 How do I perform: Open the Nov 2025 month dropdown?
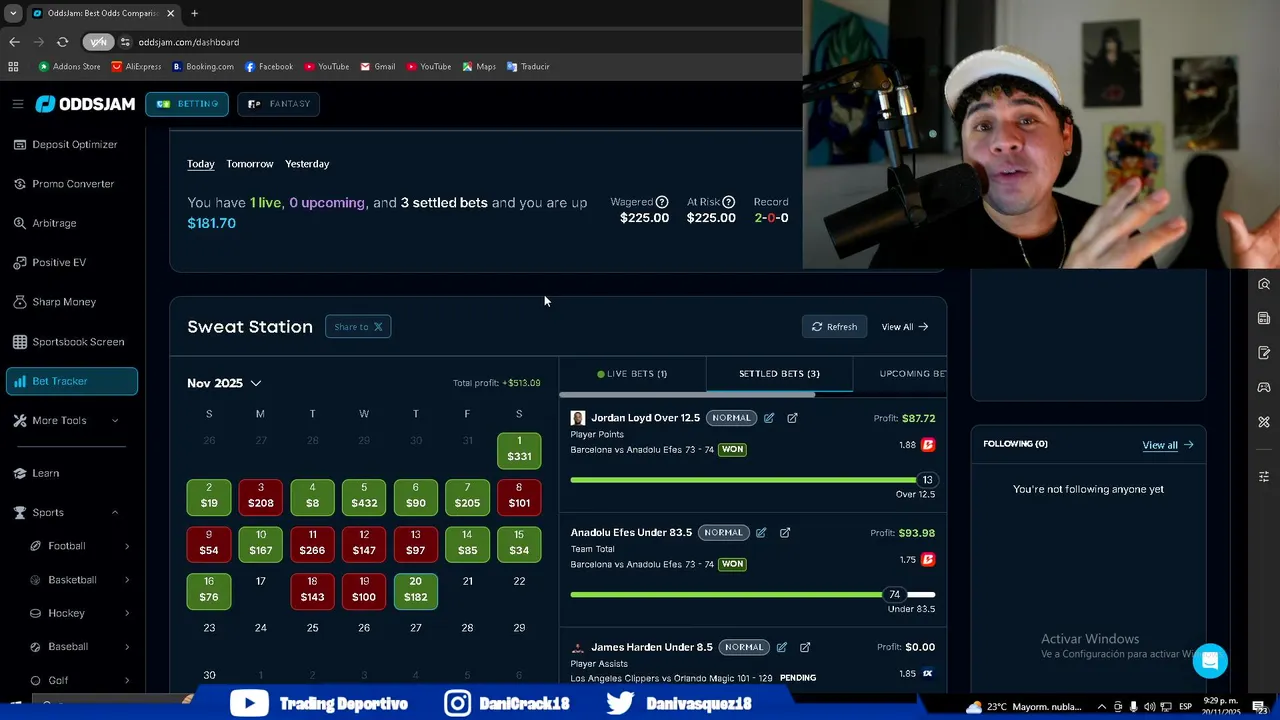pyautogui.click(x=224, y=383)
